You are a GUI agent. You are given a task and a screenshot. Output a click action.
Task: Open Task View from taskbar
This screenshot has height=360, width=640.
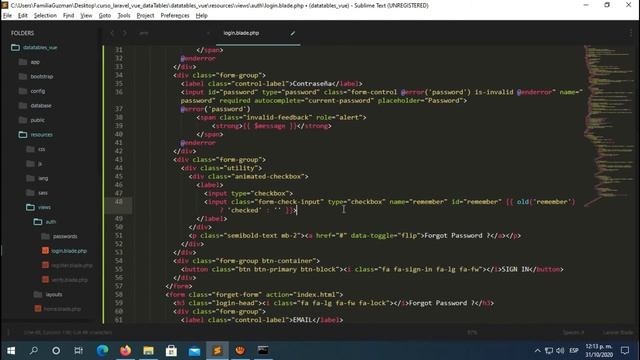click(79, 350)
